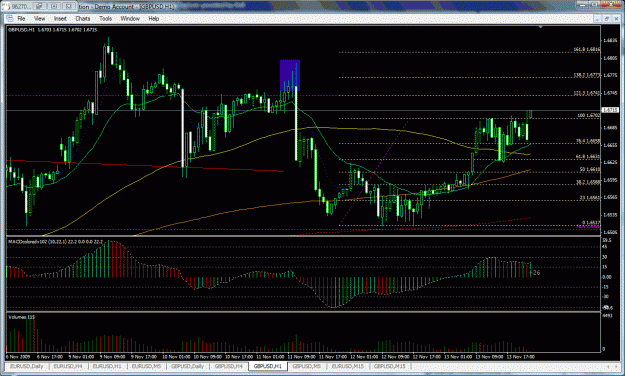Image resolution: width=625 pixels, height=376 pixels.
Task: Close the GBPUSD chart child window
Action: click(616, 19)
